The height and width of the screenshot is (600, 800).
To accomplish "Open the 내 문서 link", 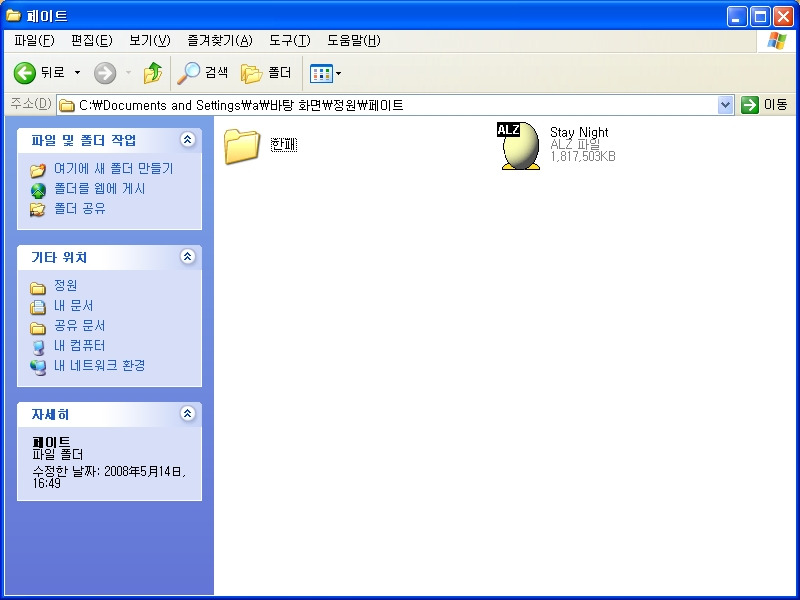I will coord(73,306).
